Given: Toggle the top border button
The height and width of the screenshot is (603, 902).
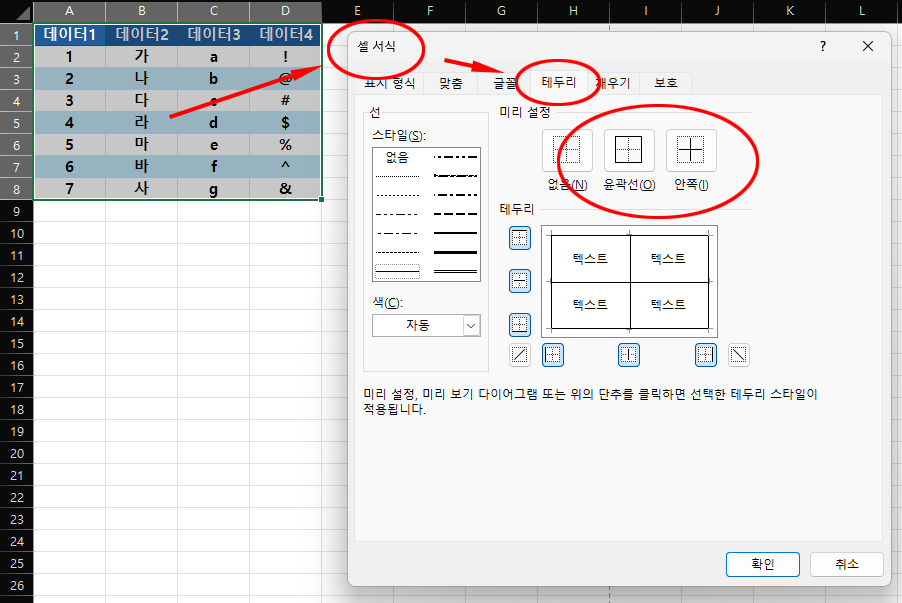Looking at the screenshot, I should (x=519, y=238).
